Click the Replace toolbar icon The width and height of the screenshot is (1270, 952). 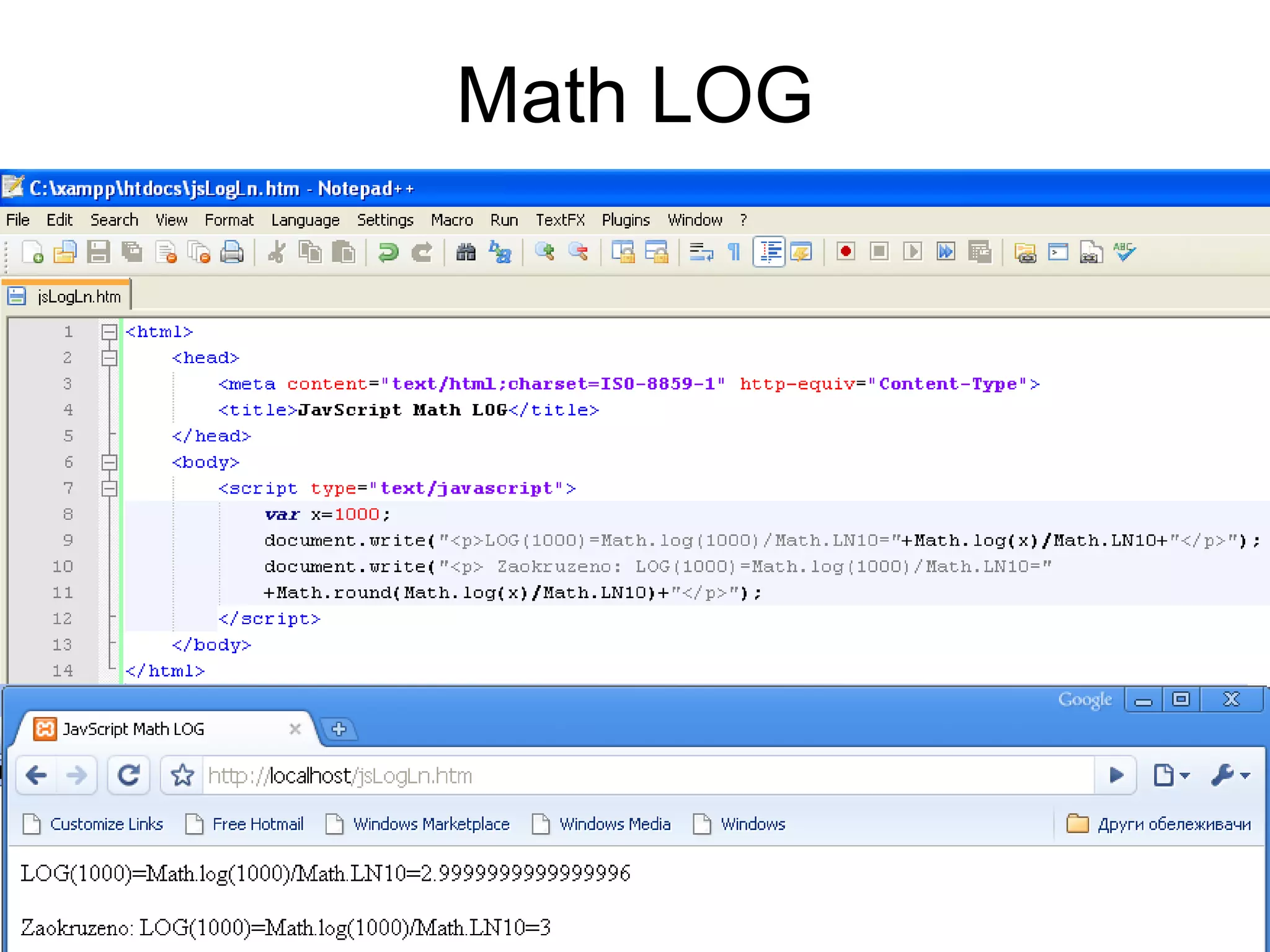(x=500, y=252)
